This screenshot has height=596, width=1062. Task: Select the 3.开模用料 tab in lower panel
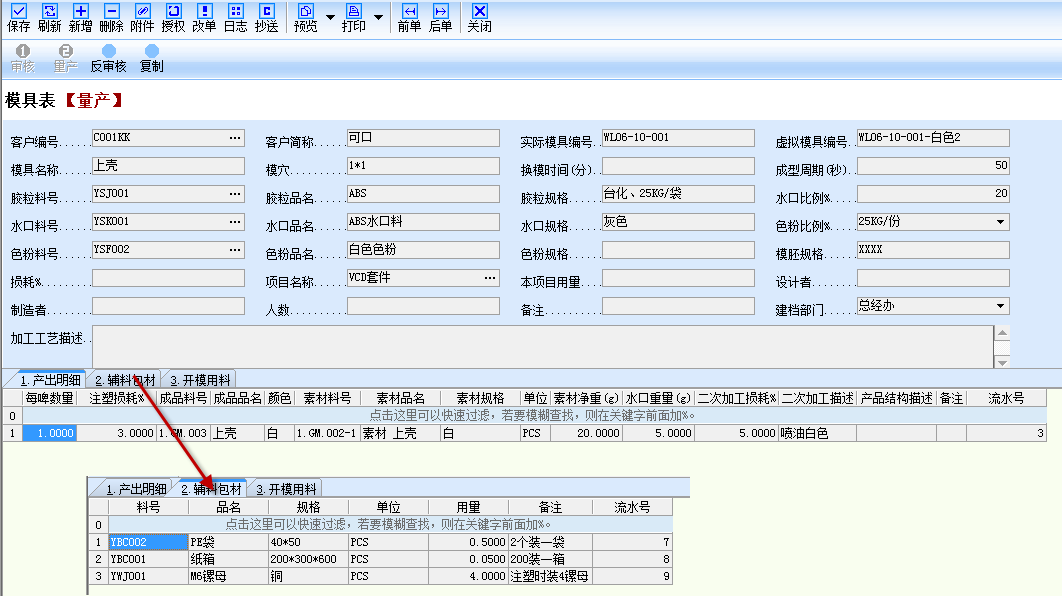pyautogui.click(x=286, y=489)
